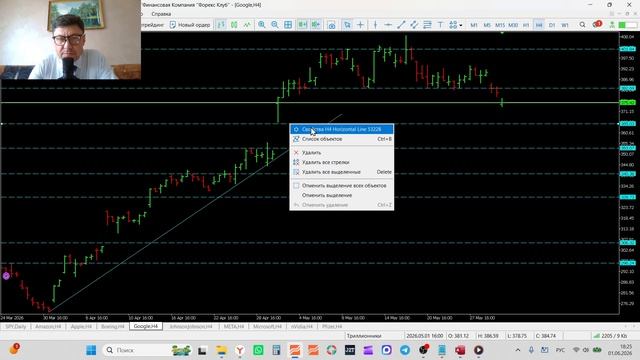Open Yandex browser from the taskbar
The width and height of the screenshot is (640, 360).
(x=240, y=350)
